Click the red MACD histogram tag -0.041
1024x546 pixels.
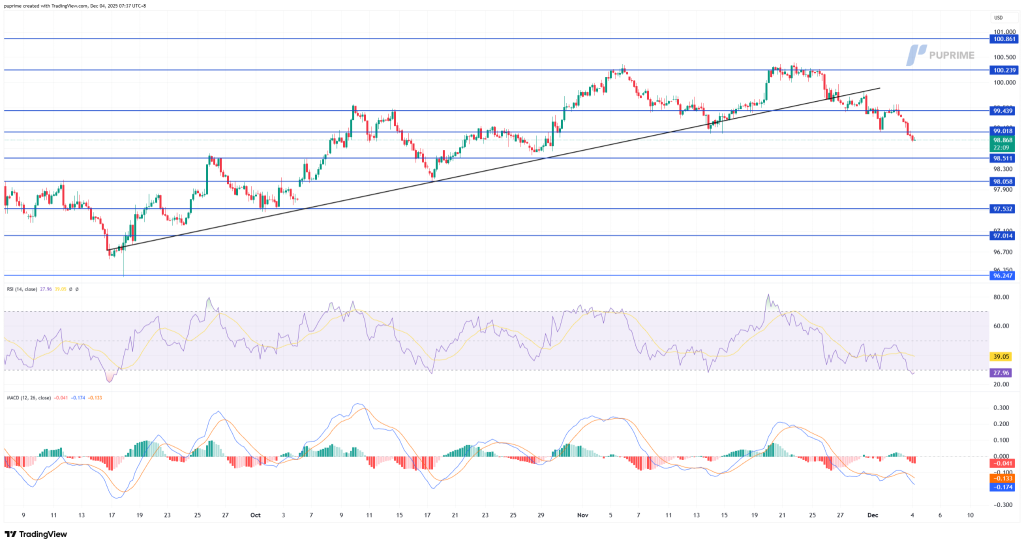pyautogui.click(x=1003, y=463)
